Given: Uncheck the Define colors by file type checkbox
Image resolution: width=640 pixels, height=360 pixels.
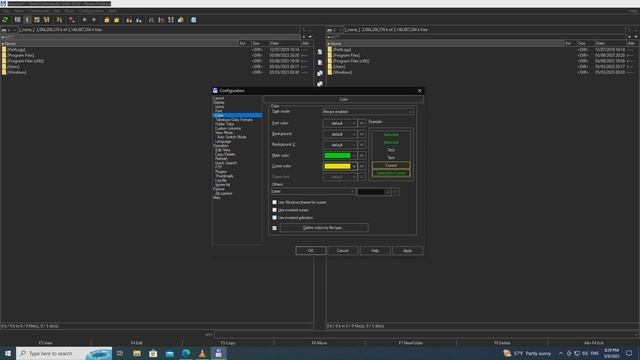Looking at the screenshot, I should tap(274, 228).
